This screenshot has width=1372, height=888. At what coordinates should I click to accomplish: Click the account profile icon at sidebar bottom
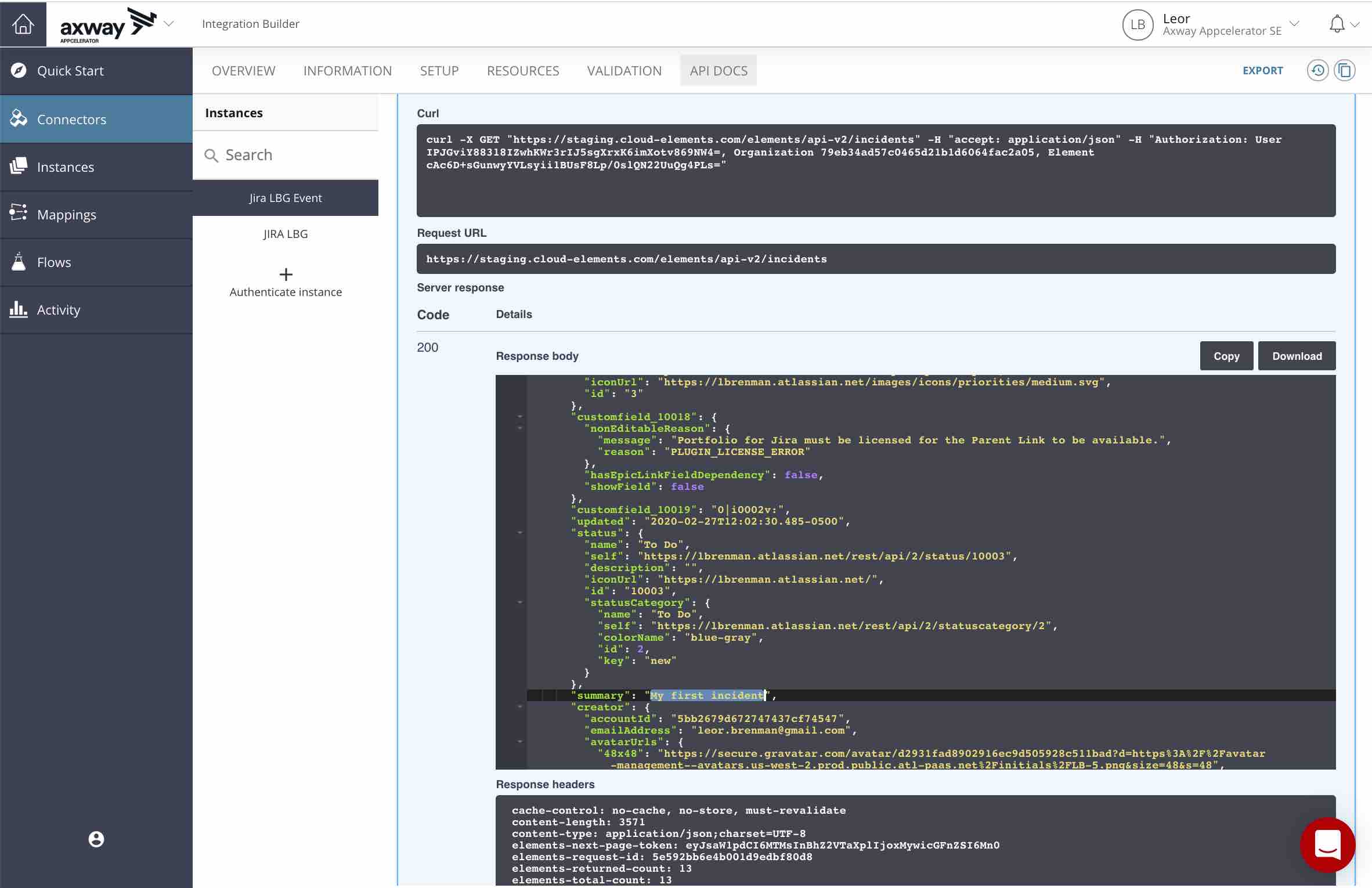[x=96, y=839]
